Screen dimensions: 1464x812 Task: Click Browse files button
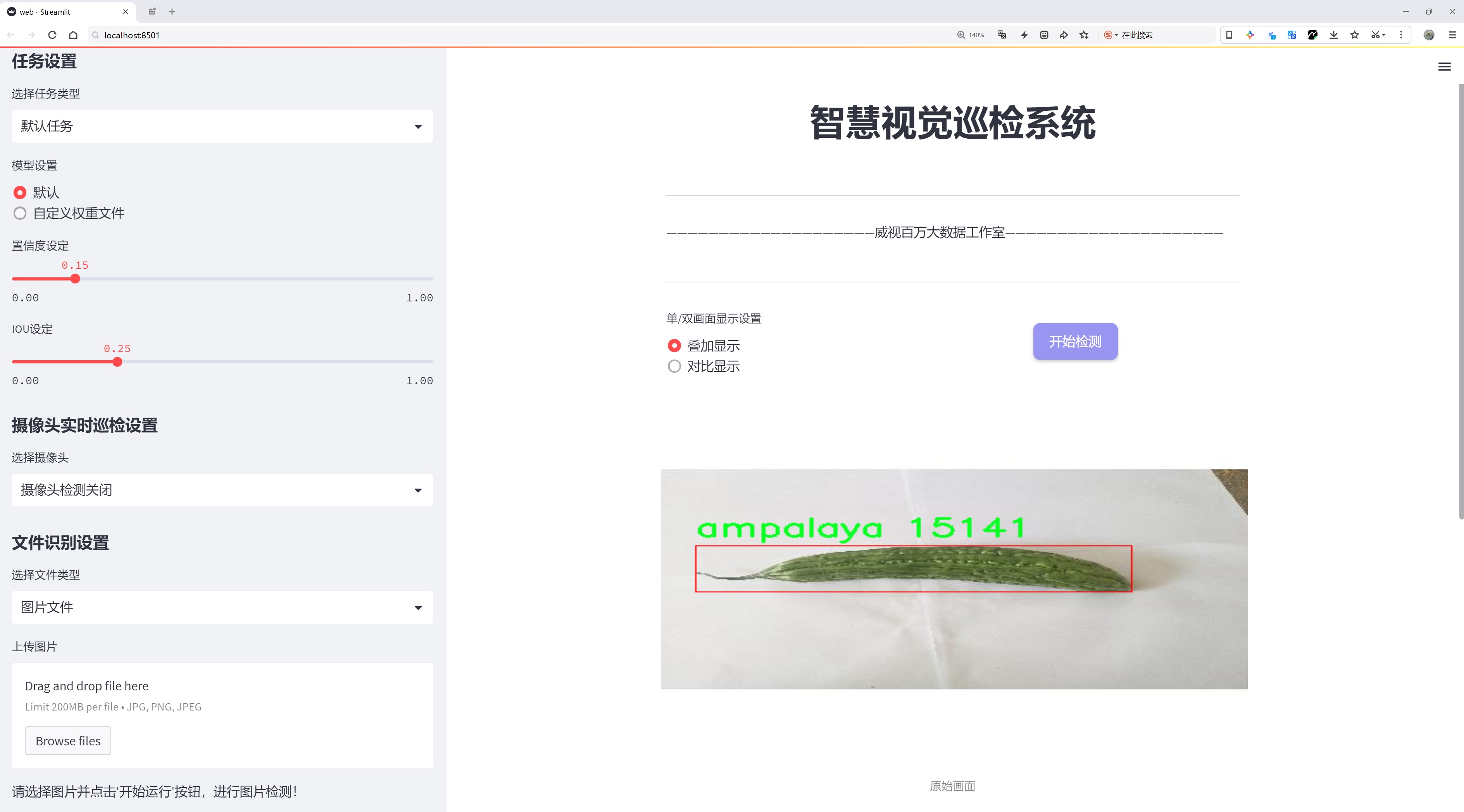(x=67, y=741)
